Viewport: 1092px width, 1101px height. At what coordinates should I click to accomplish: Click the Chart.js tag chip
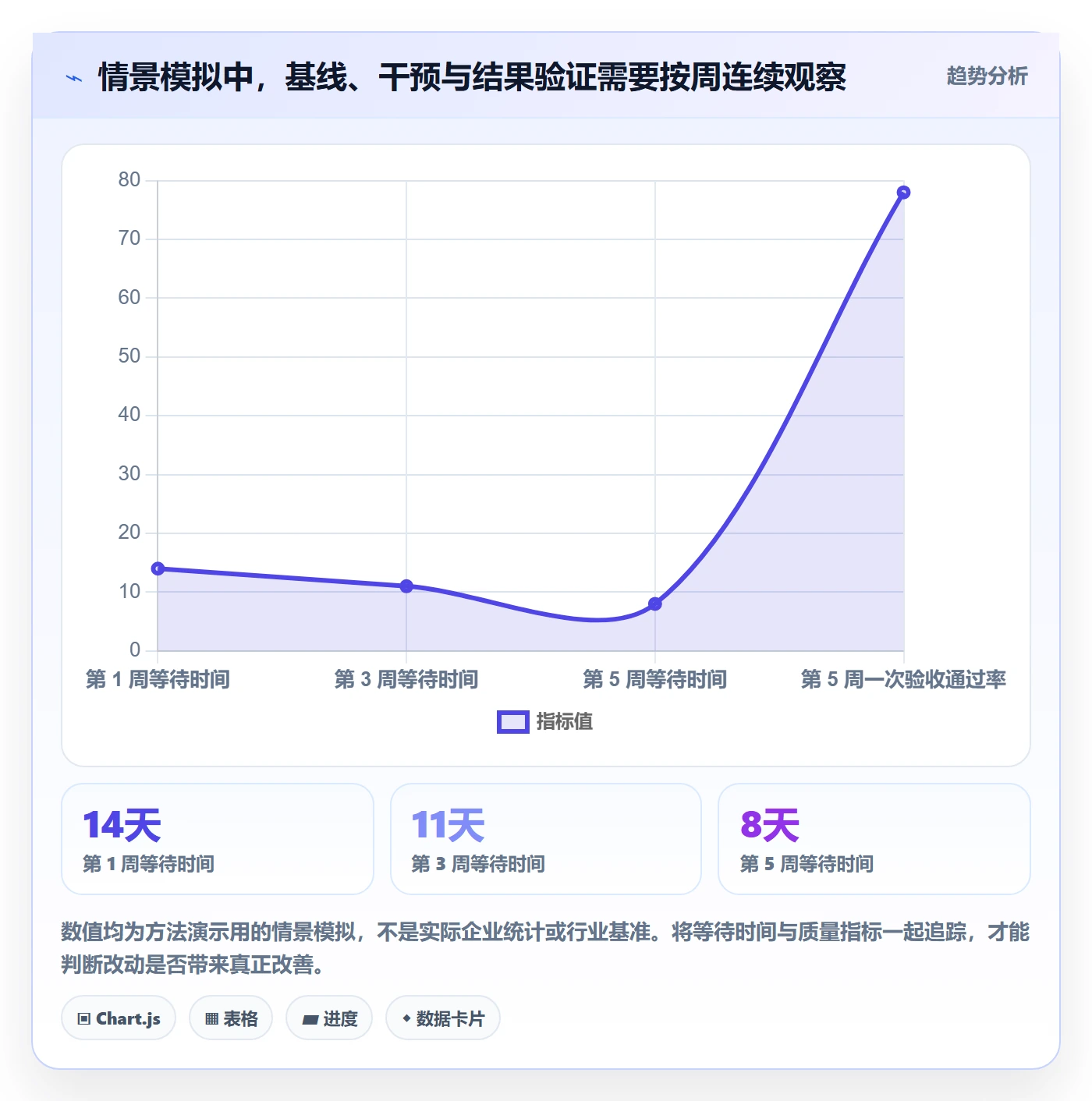point(119,1018)
